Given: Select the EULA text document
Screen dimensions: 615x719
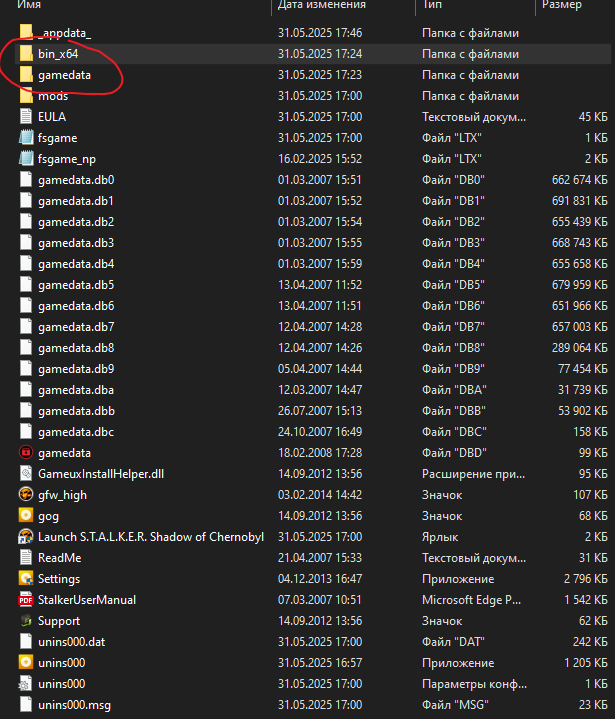Looking at the screenshot, I should point(52,117).
